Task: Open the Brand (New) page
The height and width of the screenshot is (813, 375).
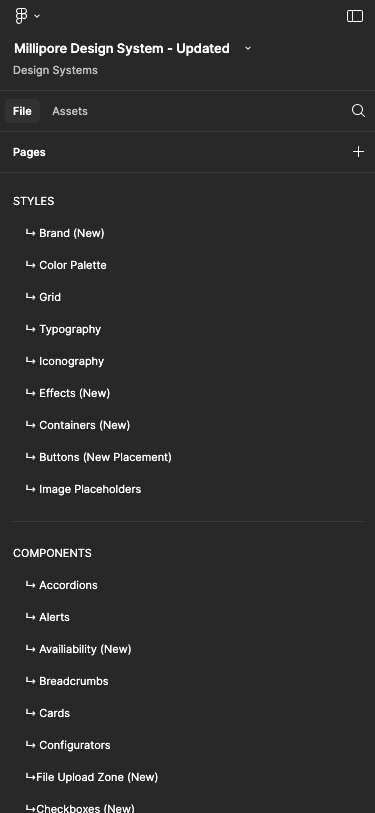Action: tap(187, 233)
